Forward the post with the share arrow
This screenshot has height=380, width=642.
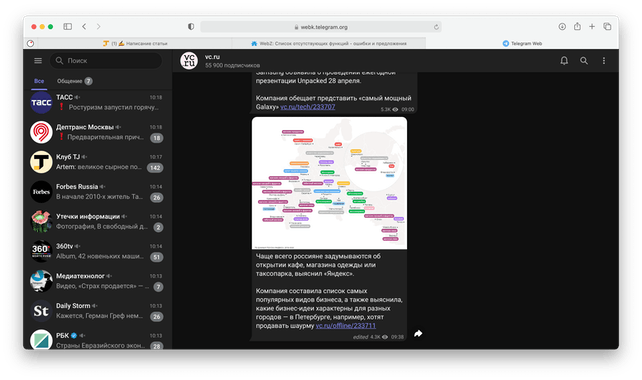tap(418, 334)
